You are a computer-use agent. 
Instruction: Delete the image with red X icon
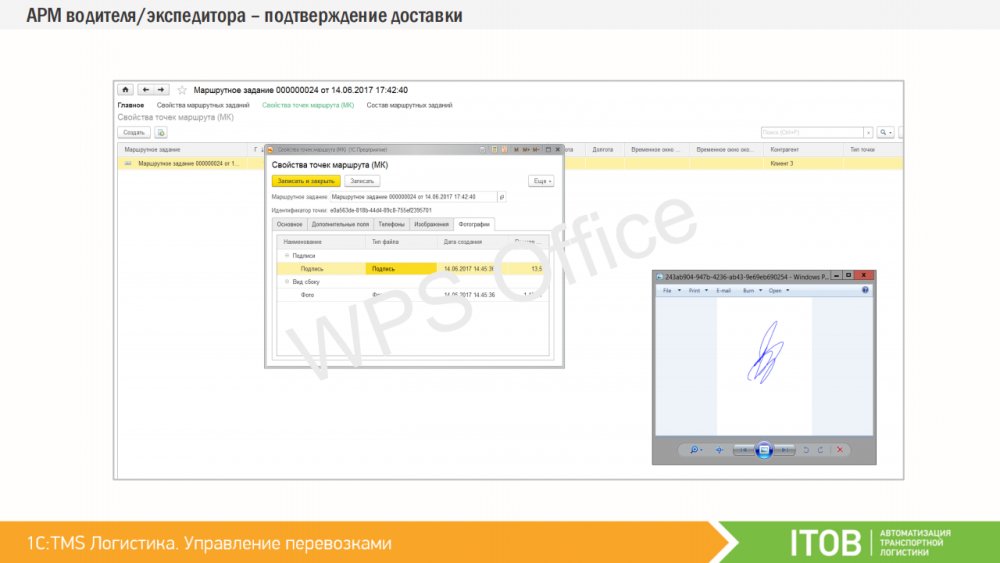838,450
